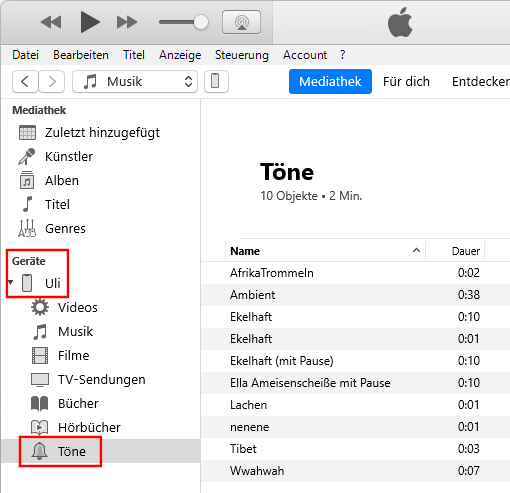Switch to the Entdecken tab

pos(481,82)
